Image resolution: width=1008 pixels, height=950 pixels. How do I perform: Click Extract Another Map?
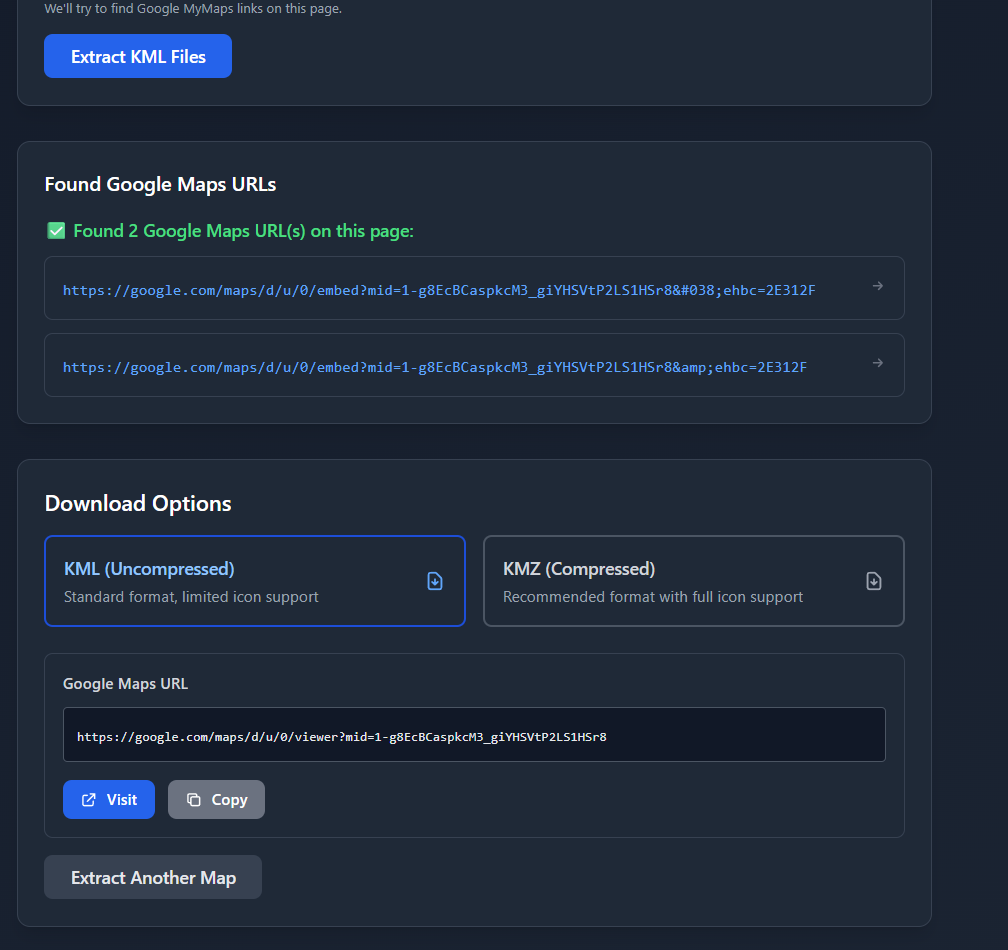click(153, 877)
